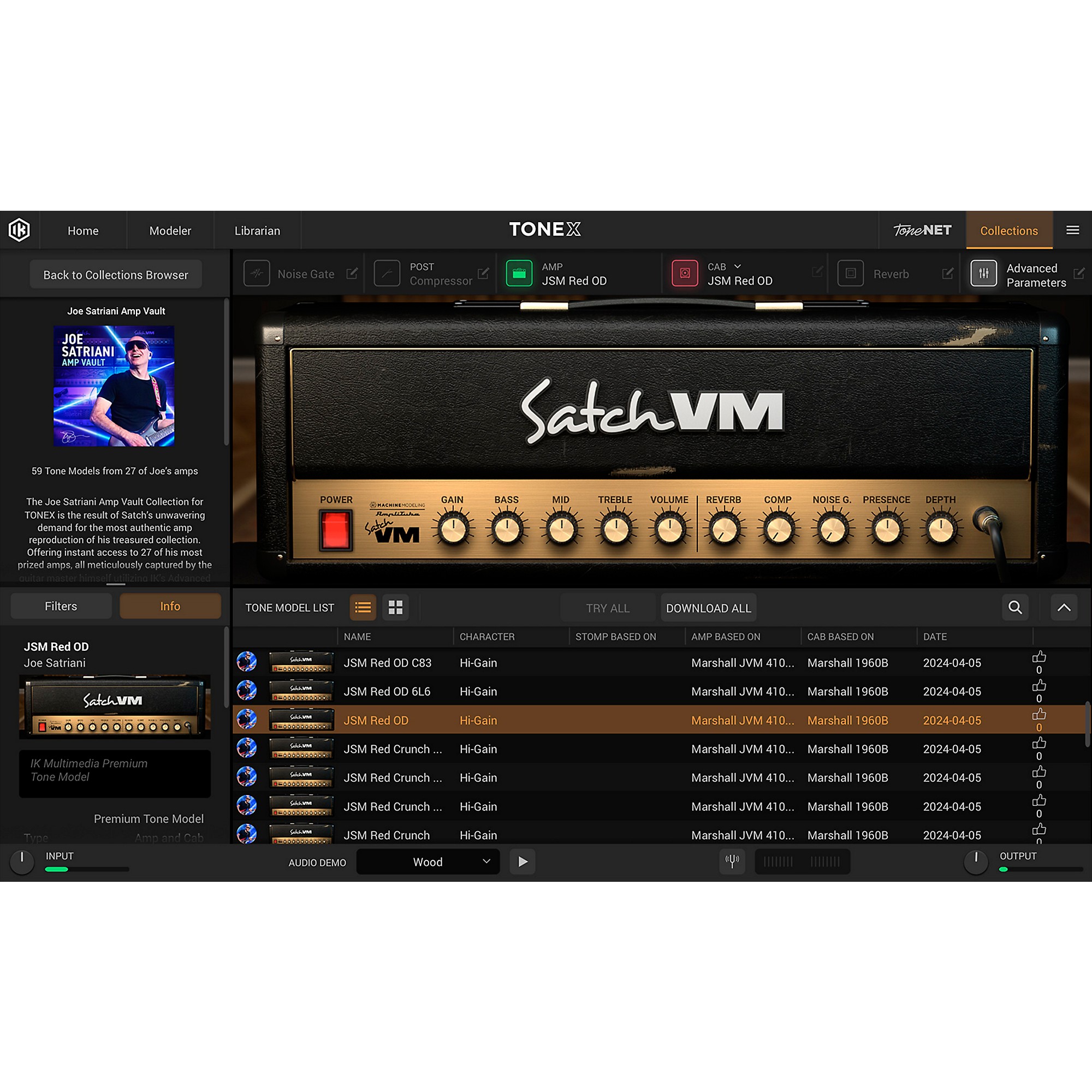
Task: Open the ToneNET tab
Action: point(922,230)
